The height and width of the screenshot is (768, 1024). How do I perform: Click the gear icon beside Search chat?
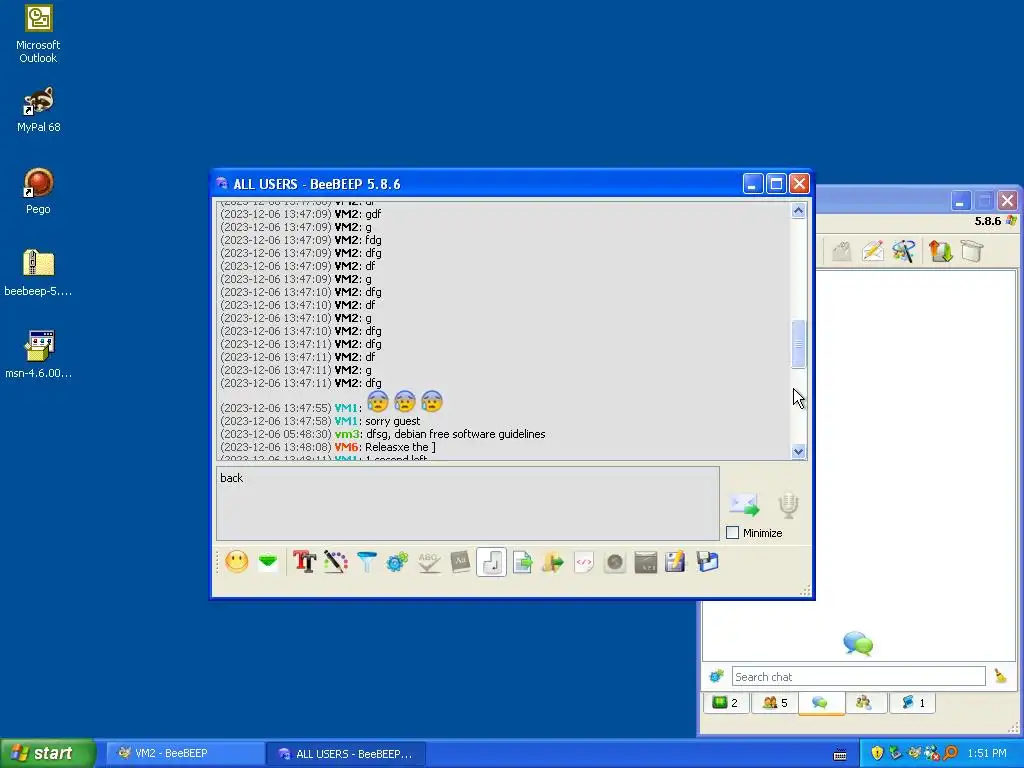point(716,677)
